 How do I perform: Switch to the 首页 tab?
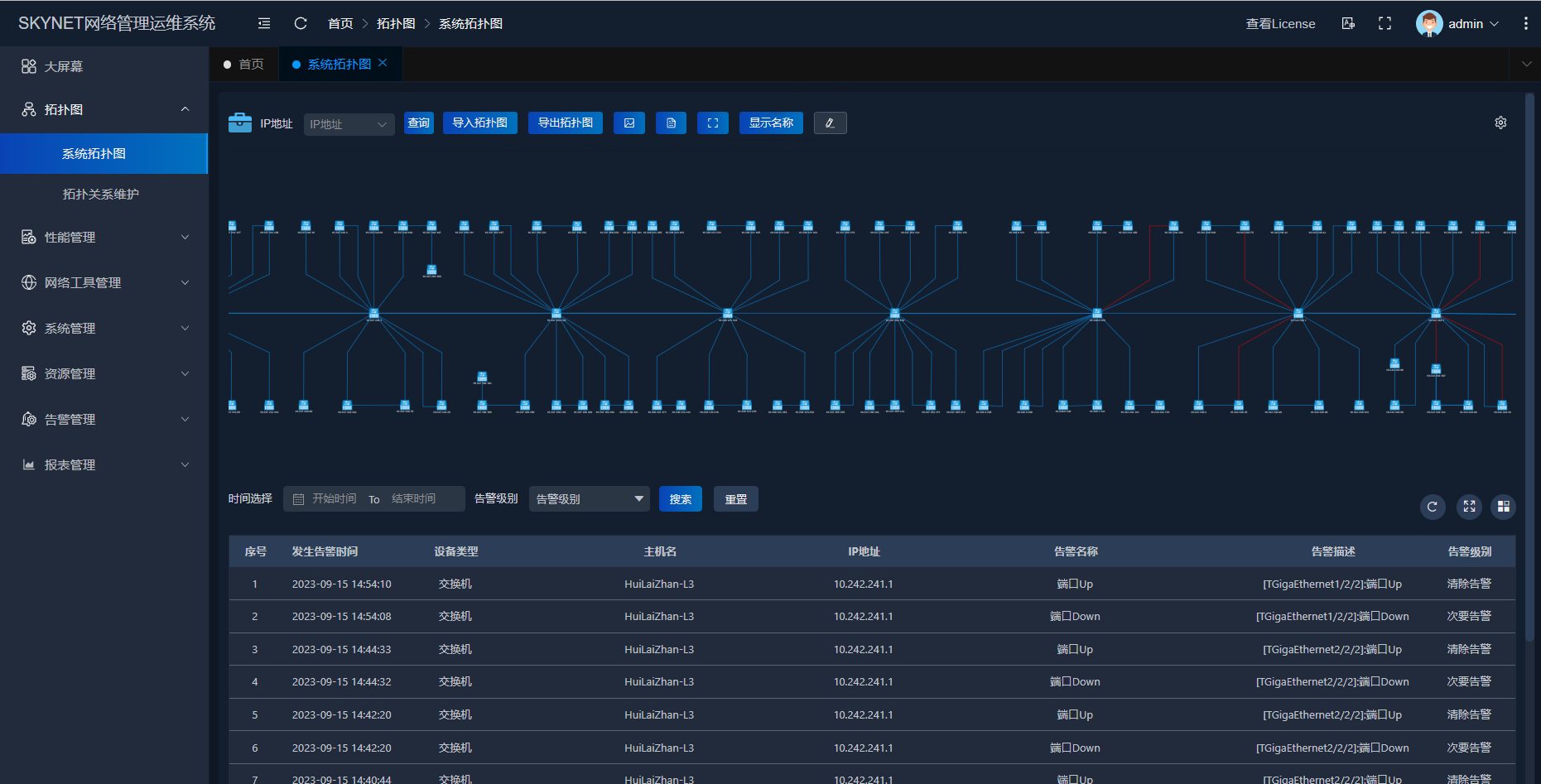pyautogui.click(x=243, y=64)
